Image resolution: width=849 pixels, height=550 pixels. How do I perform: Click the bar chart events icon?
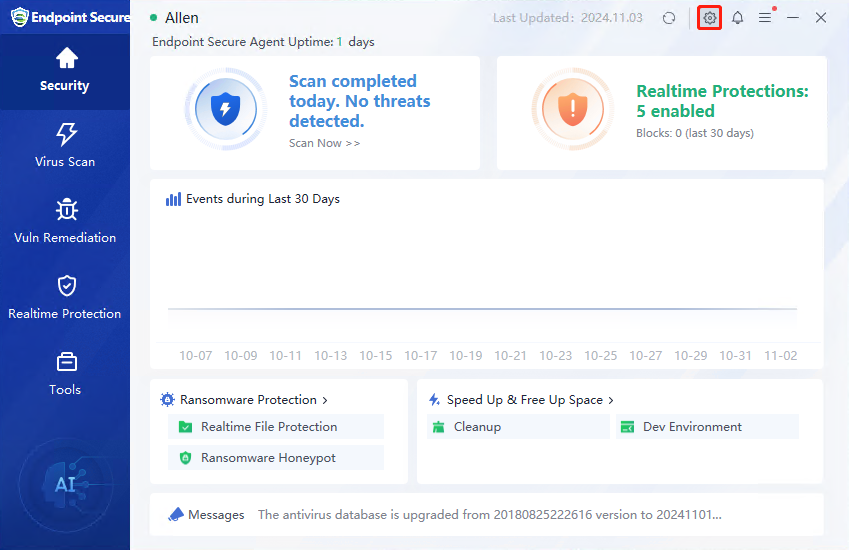tap(173, 199)
